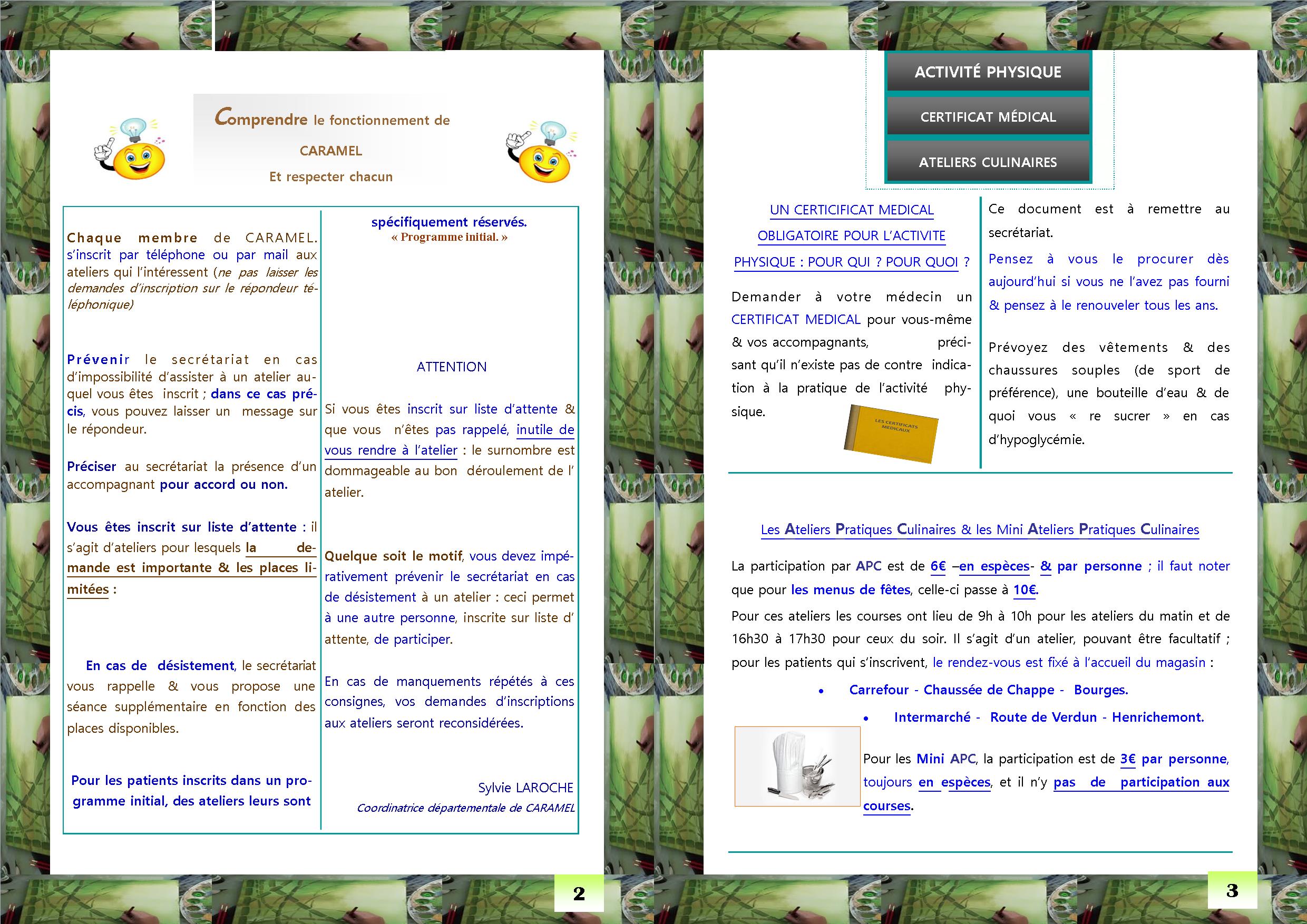Click the word 'secrétariat.' in the right column

[1021, 233]
